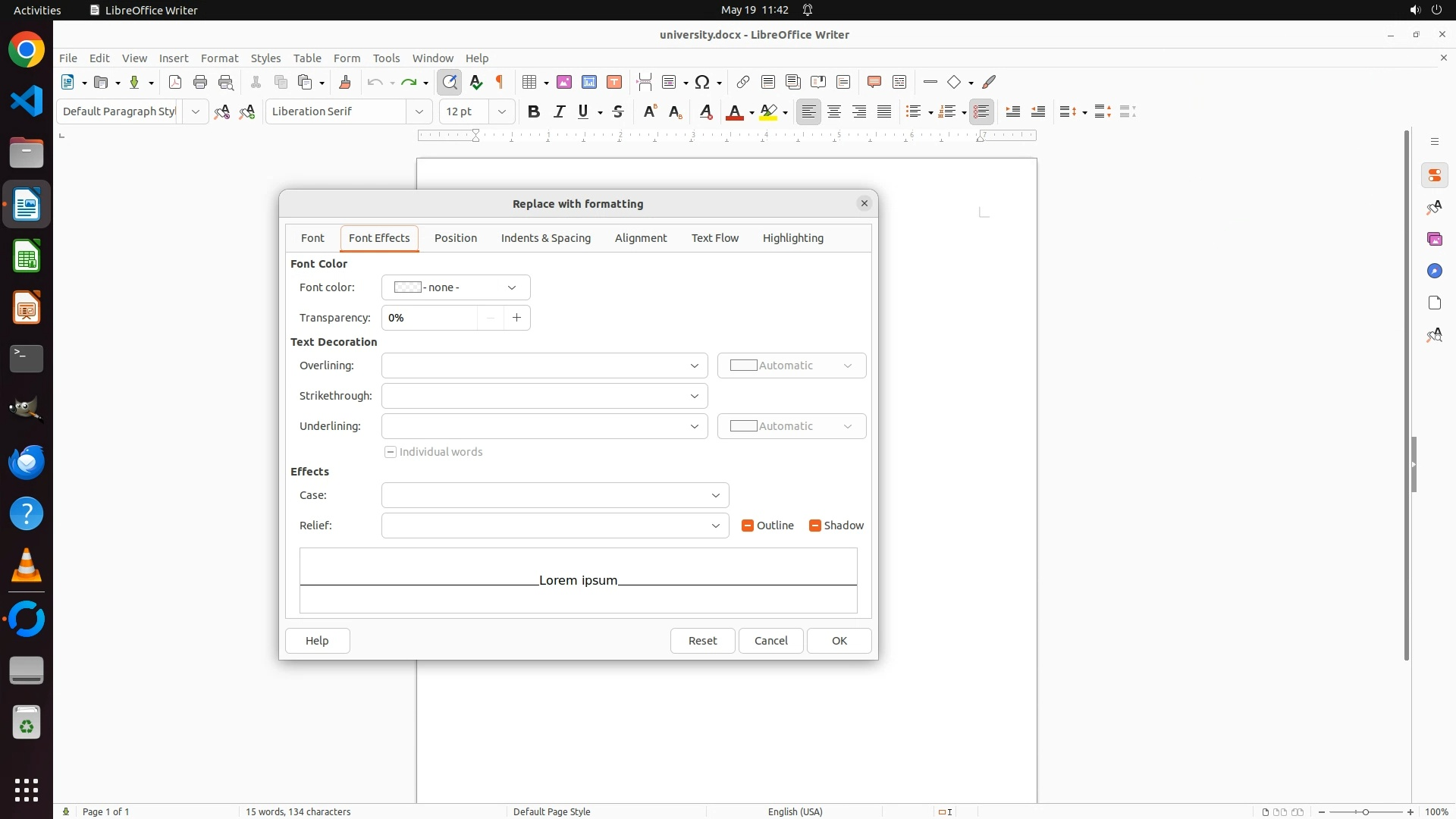Screen dimensions: 1456x819
Task: Click the Insert Special Character omega icon
Action: tap(702, 82)
